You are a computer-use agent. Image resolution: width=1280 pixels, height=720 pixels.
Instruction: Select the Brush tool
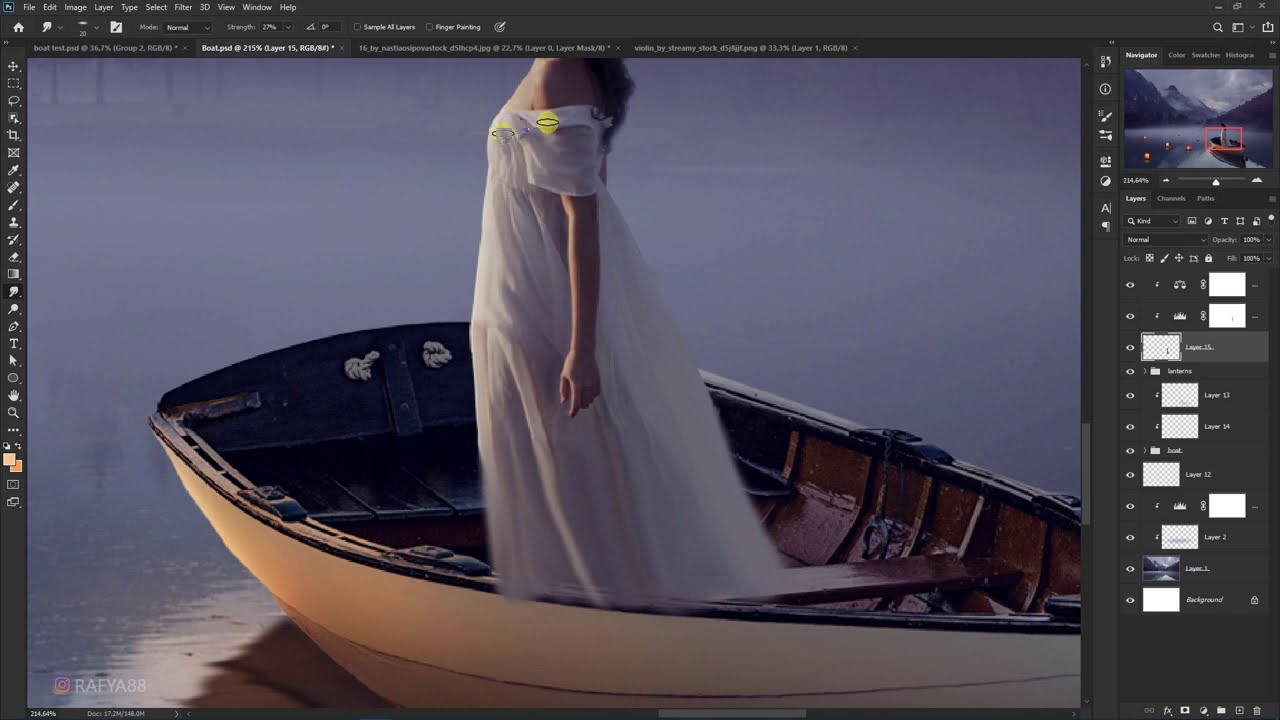click(x=13, y=205)
